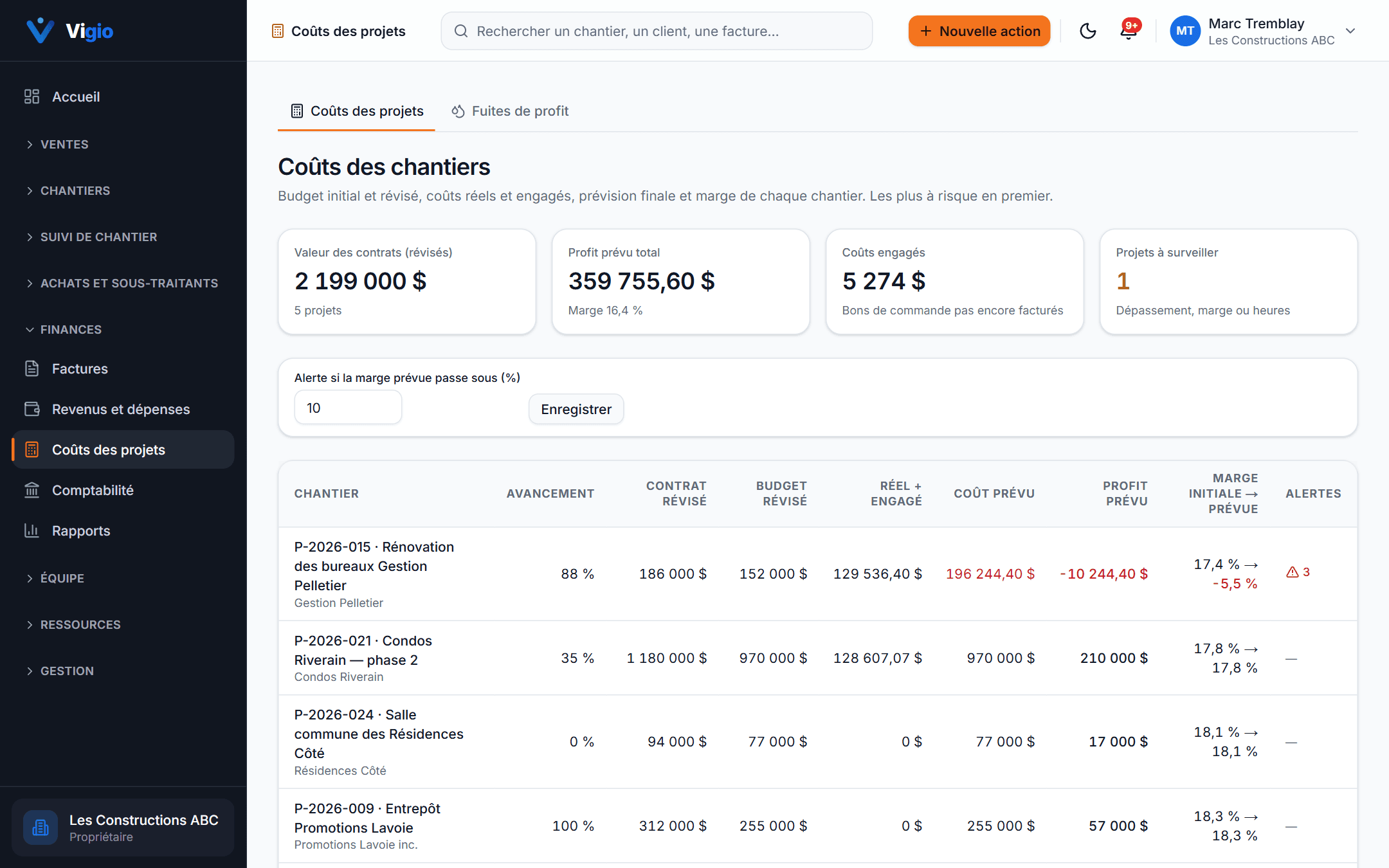Open Comptabilité in the sidebar
This screenshot has height=868, width=1389.
coord(123,490)
